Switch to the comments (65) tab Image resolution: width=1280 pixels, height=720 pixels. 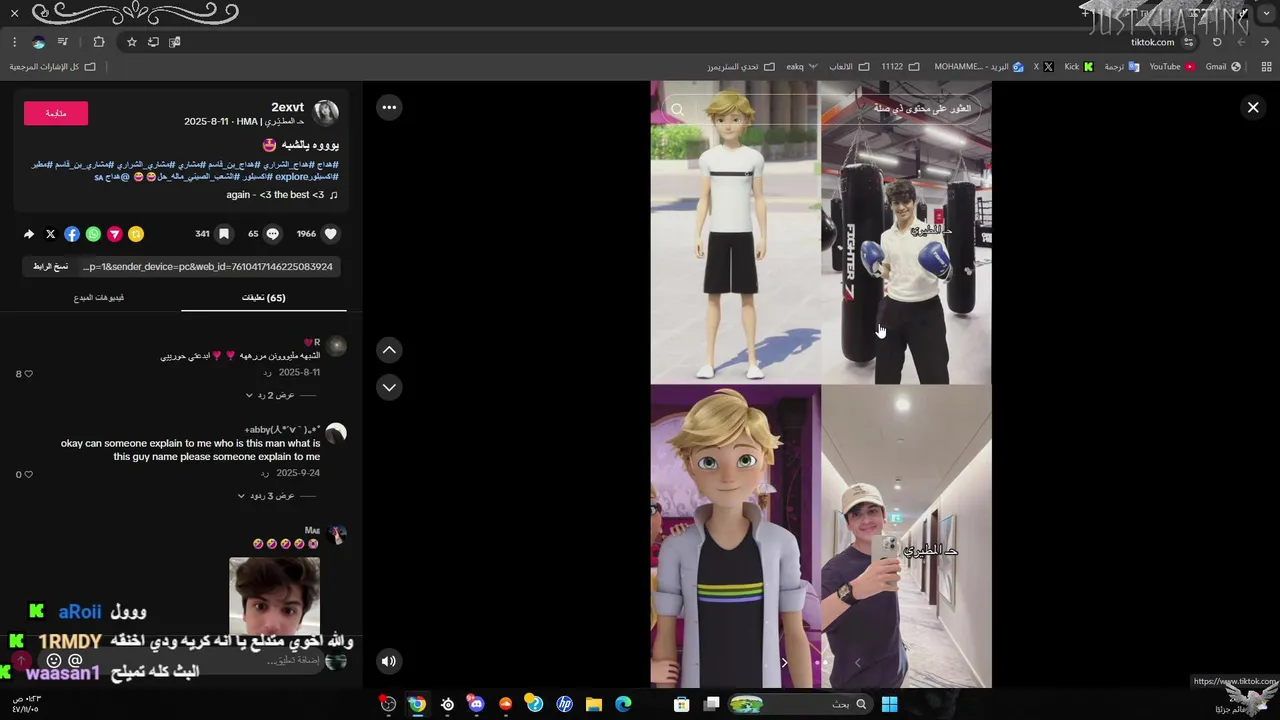click(264, 297)
